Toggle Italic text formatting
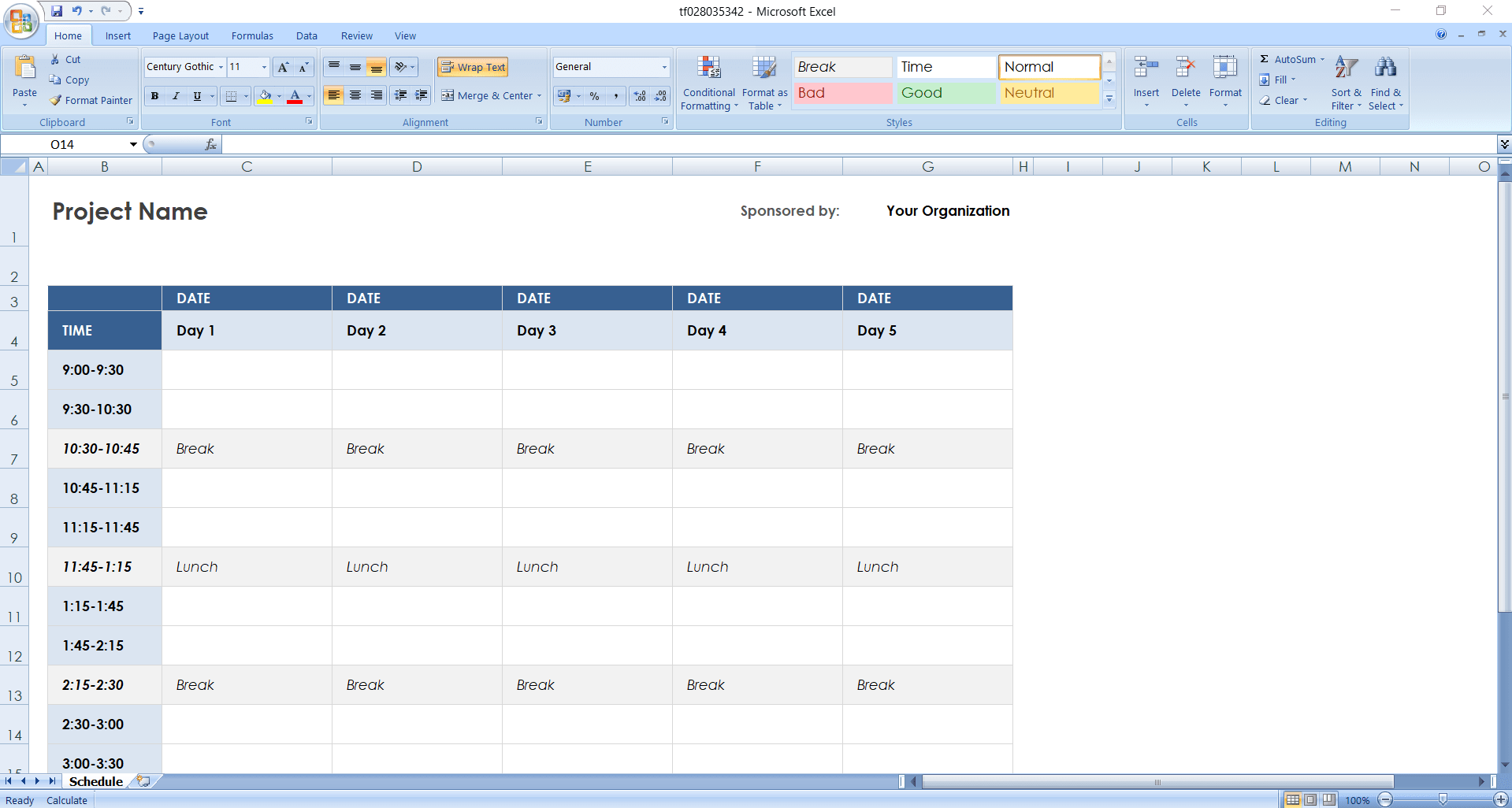 (x=176, y=96)
